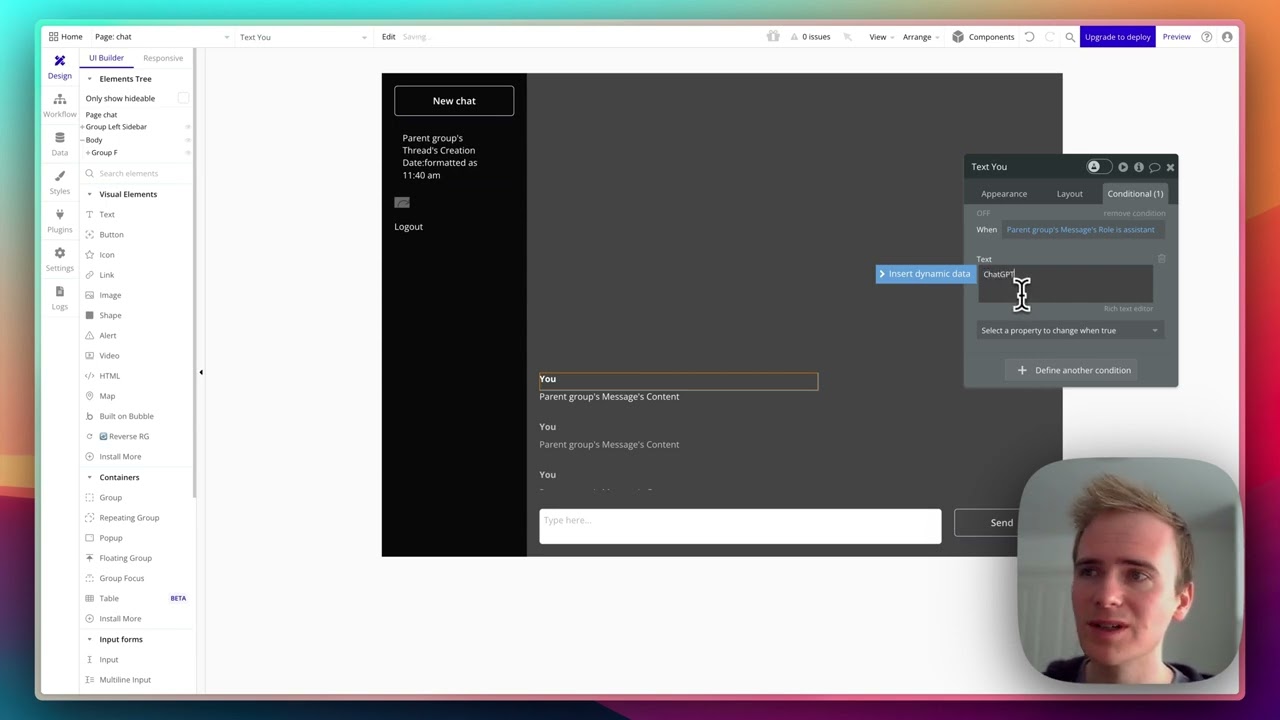This screenshot has height=720, width=1280.
Task: Switch to the Conditional (1) tab
Action: click(x=1135, y=194)
